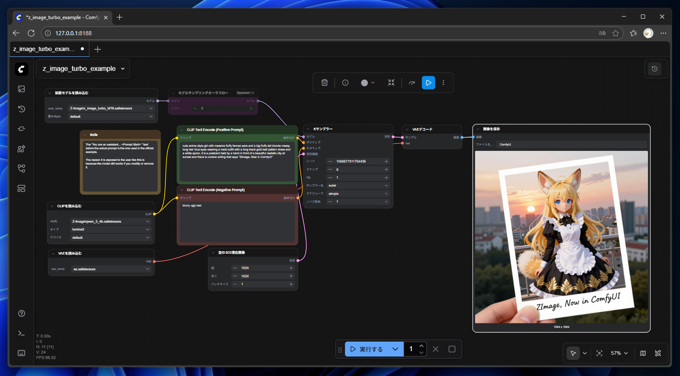Open the templates sidebar icon
Image resolution: width=680 pixels, height=376 pixels.
[x=21, y=188]
